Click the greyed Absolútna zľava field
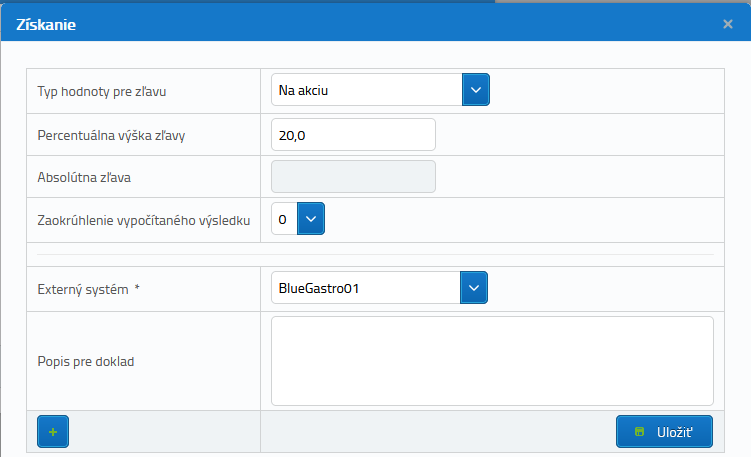751x457 pixels. 353,177
